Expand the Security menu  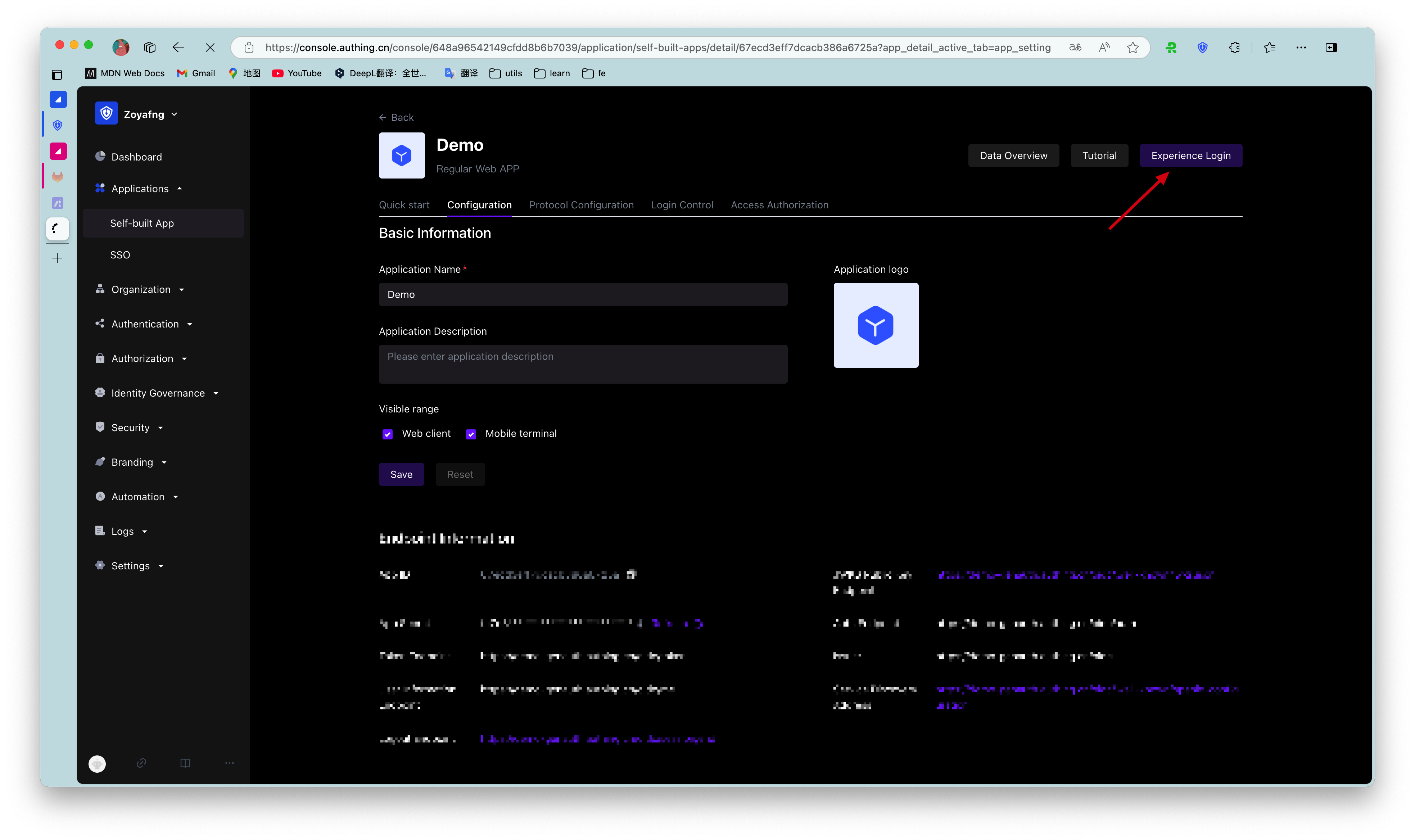click(x=131, y=427)
